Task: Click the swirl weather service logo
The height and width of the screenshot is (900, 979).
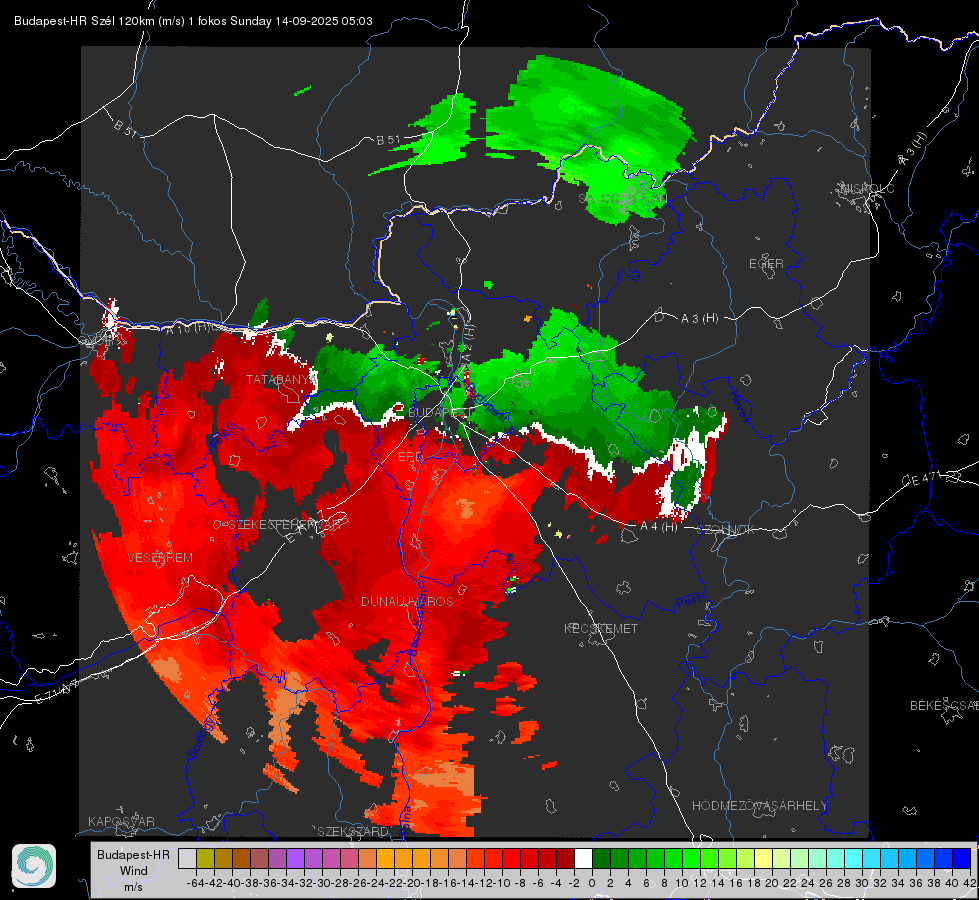Action: pyautogui.click(x=34, y=866)
